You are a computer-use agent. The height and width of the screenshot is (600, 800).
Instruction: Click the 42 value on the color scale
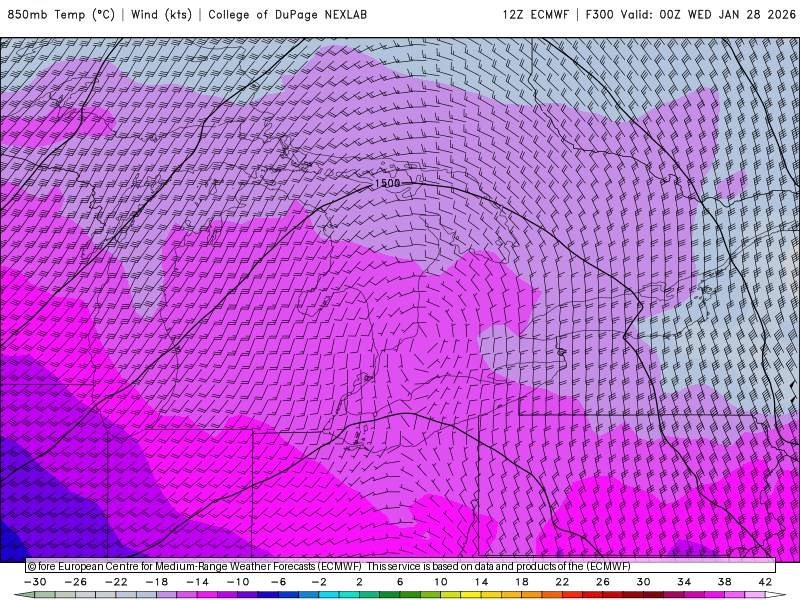(x=765, y=582)
